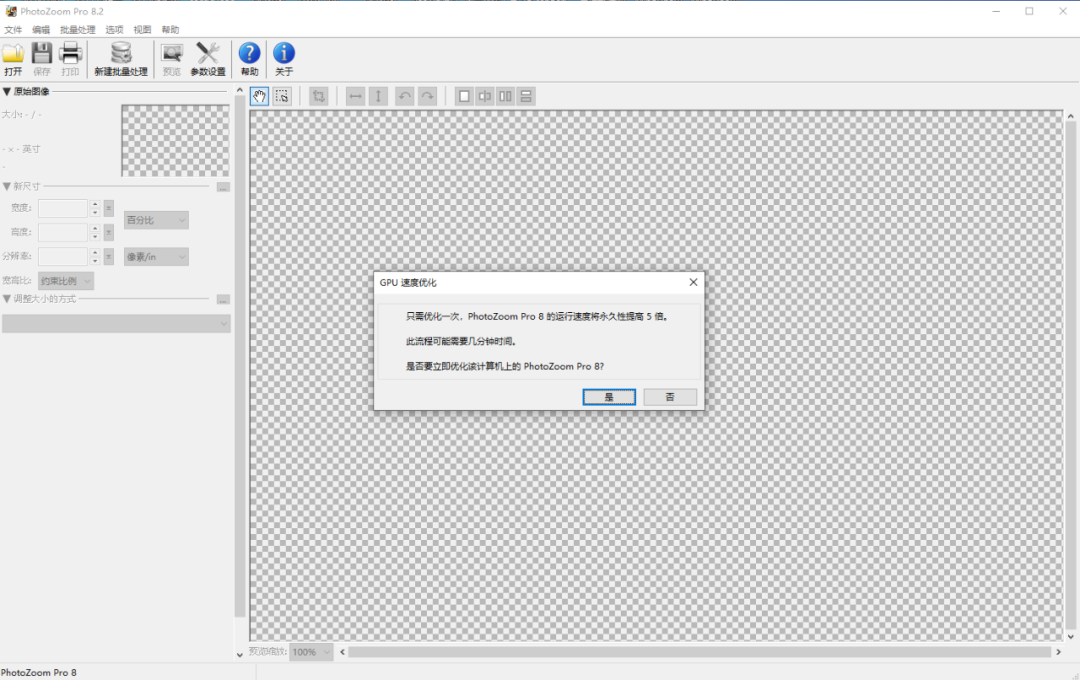Viewport: 1080px width, 680px height.
Task: Flip image vertically icon
Action: coord(378,96)
